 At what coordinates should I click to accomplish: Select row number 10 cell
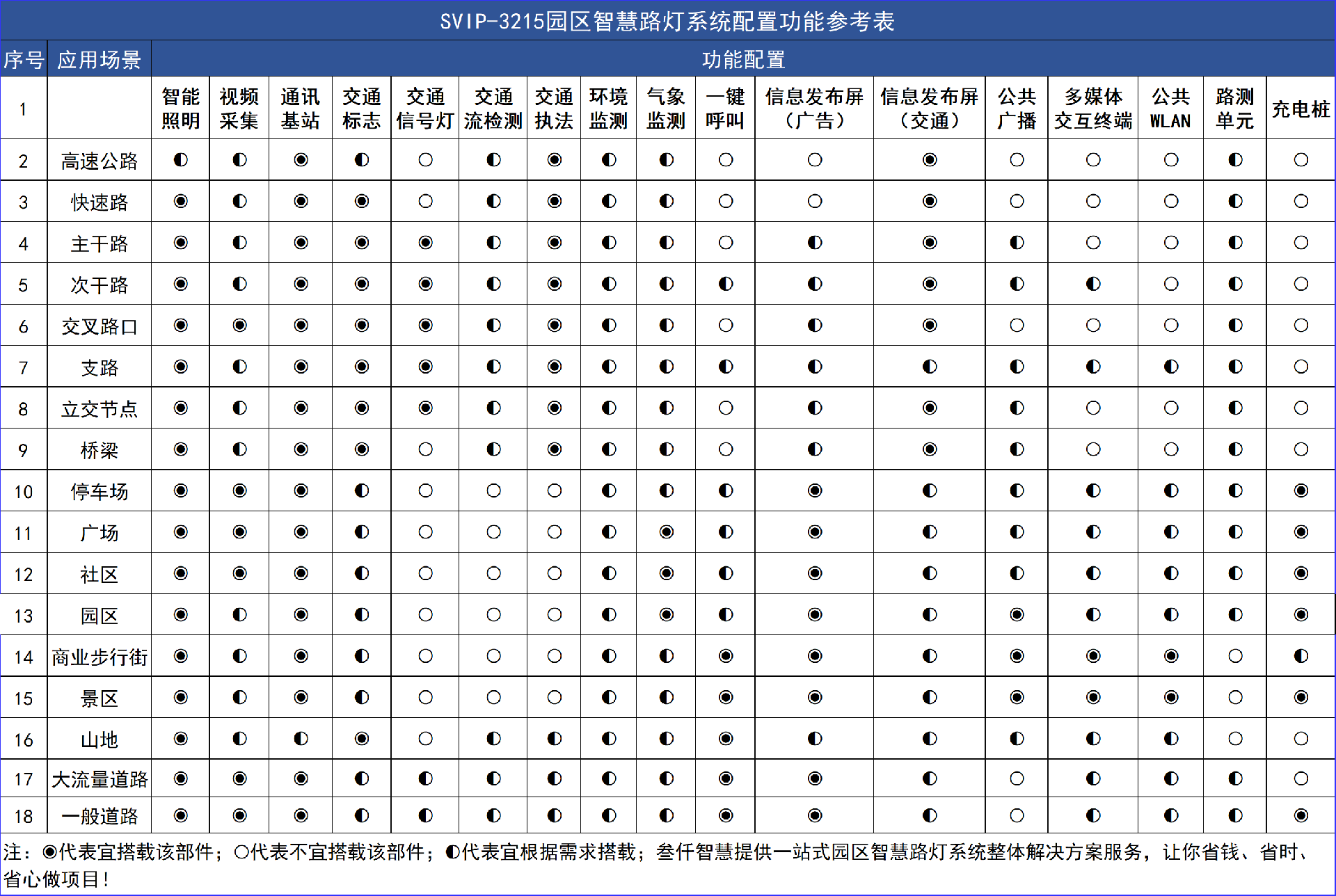pyautogui.click(x=24, y=492)
